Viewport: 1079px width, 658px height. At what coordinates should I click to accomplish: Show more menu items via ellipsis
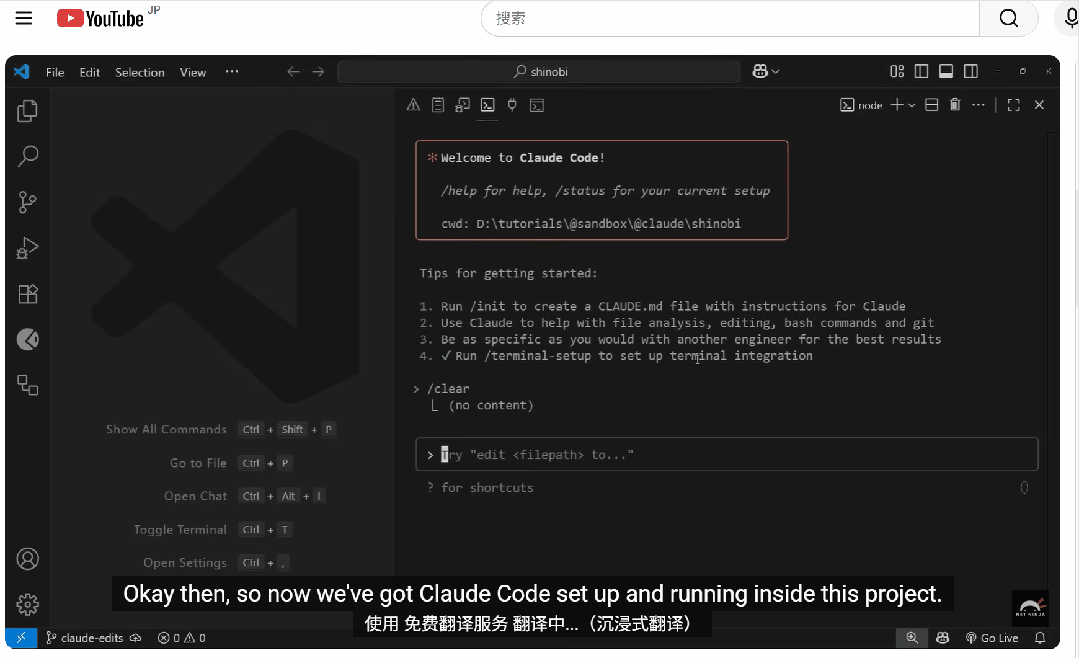pos(232,72)
